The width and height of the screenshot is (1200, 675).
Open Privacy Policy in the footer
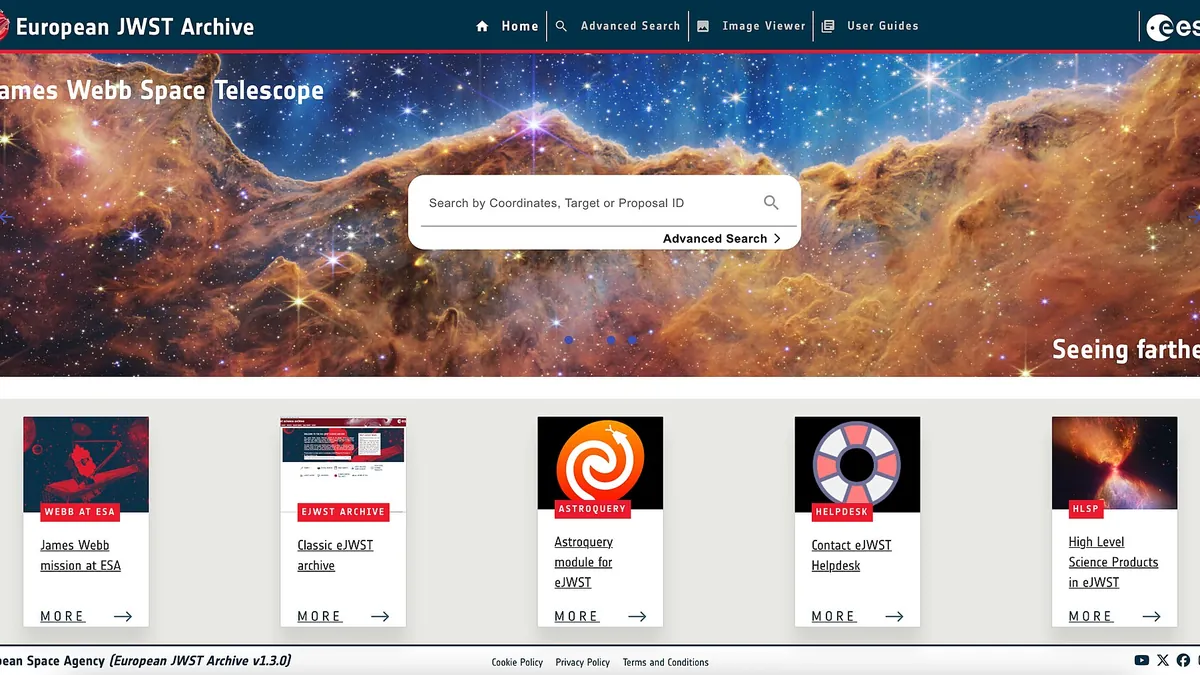(x=583, y=662)
